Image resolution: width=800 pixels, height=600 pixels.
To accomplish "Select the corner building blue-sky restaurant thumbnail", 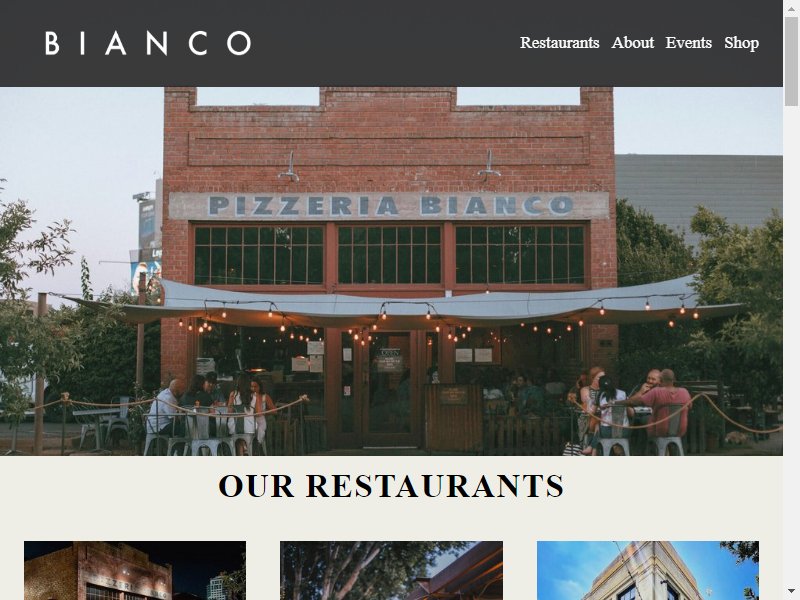I will [x=648, y=570].
